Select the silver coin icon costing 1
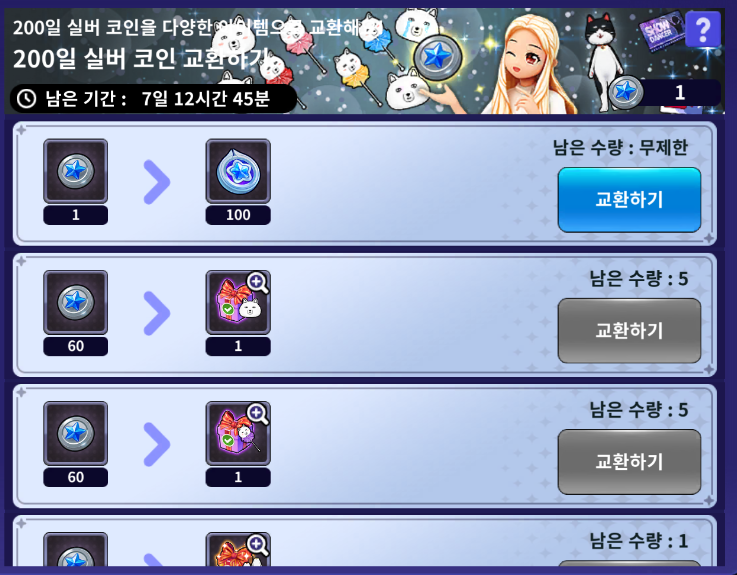Viewport: 737px width, 575px height. [x=76, y=171]
